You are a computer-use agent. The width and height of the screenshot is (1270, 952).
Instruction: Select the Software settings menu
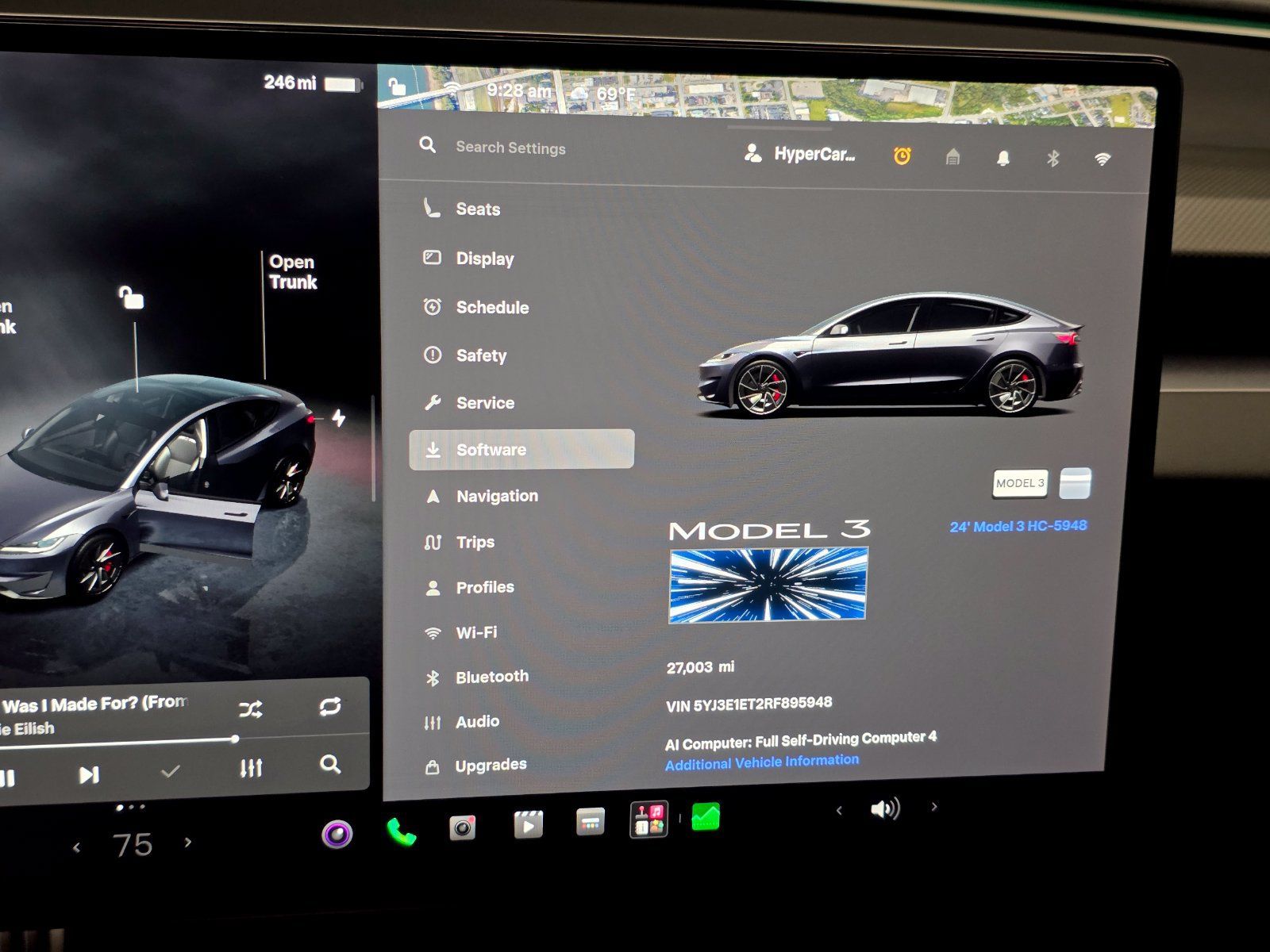pos(521,450)
